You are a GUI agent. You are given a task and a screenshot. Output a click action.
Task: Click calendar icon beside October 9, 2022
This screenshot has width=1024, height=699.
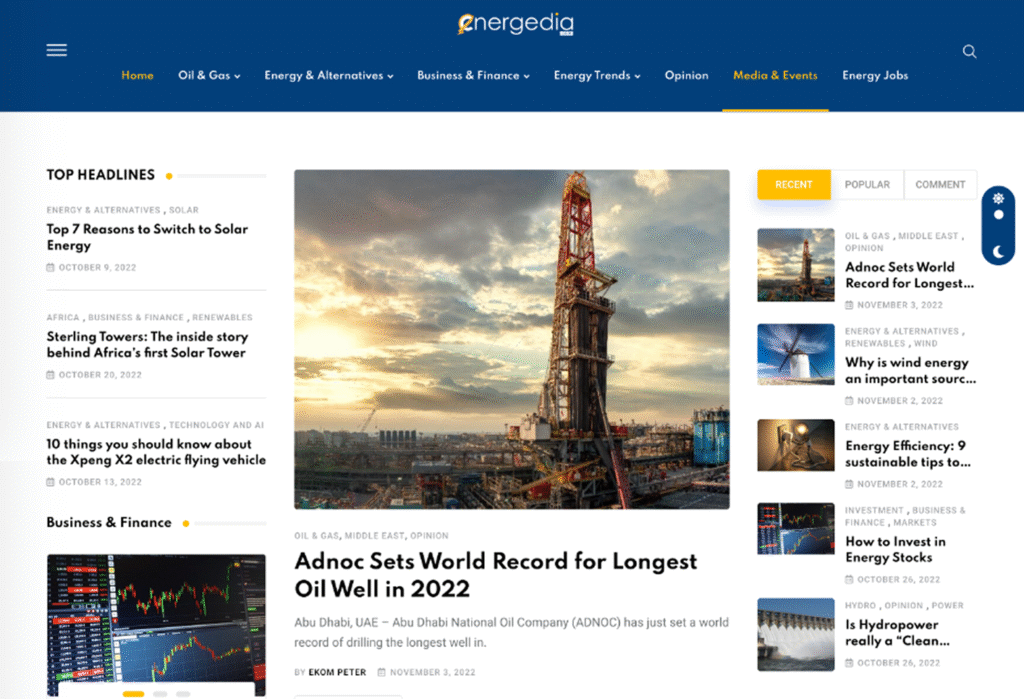(51, 268)
